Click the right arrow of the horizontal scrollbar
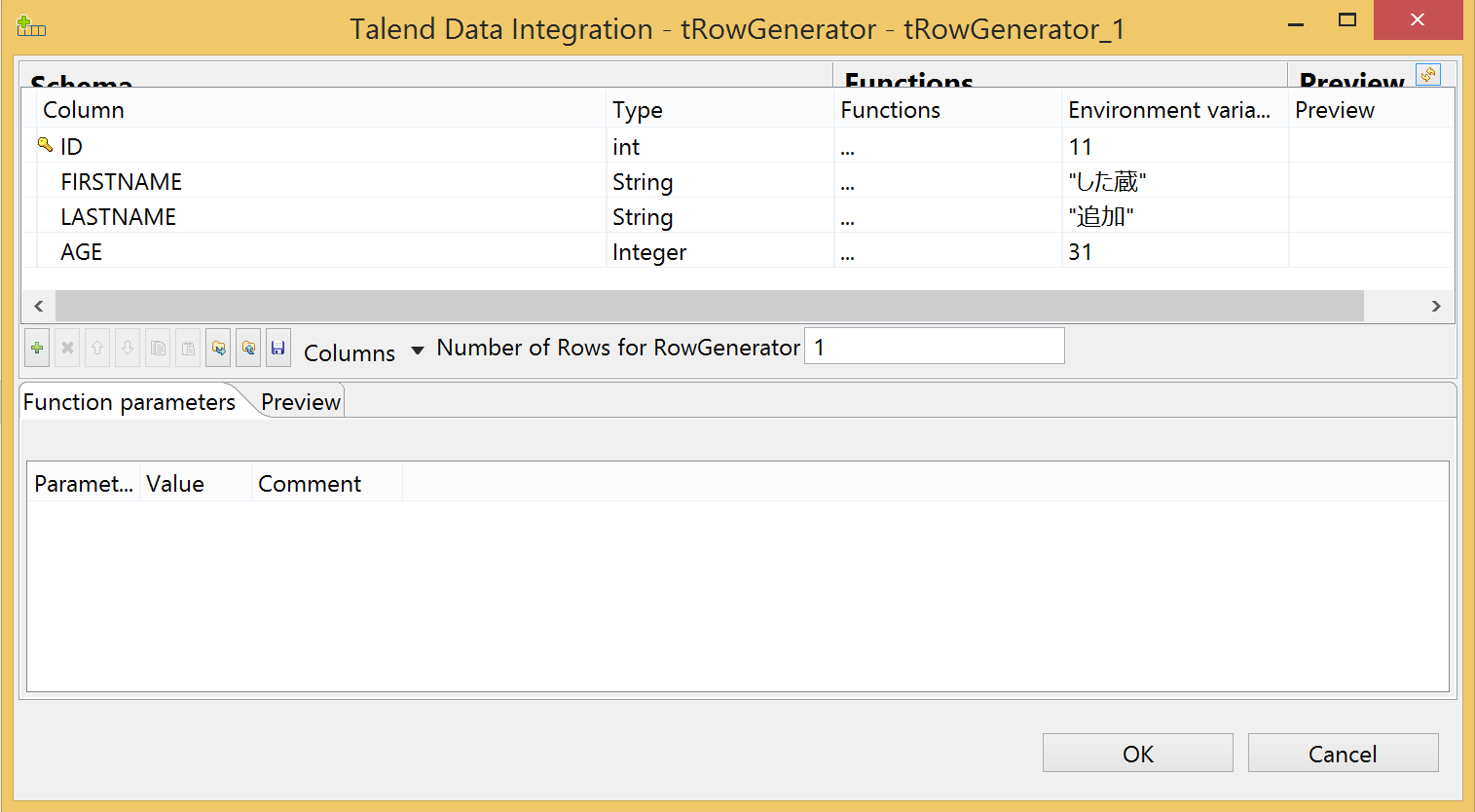 pyautogui.click(x=1437, y=306)
